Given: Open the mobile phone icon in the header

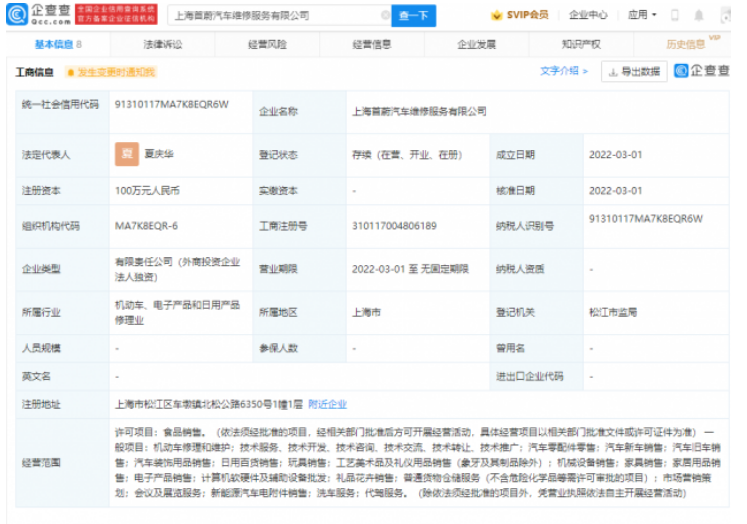Looking at the screenshot, I should [675, 15].
